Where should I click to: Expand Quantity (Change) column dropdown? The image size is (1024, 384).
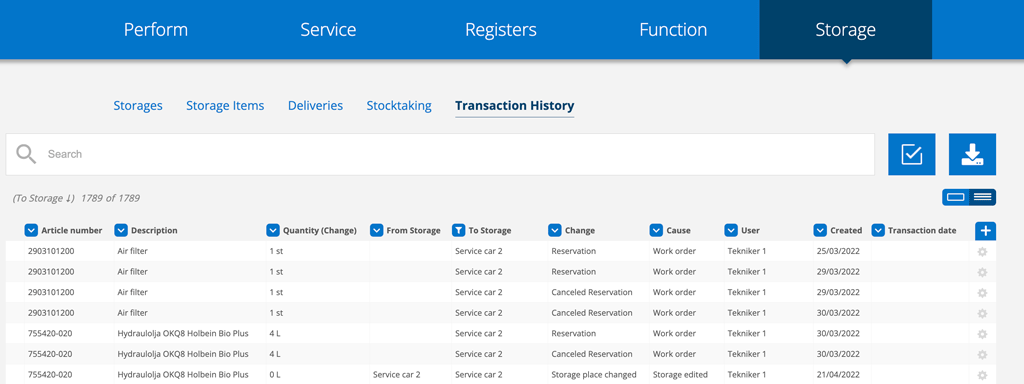273,231
